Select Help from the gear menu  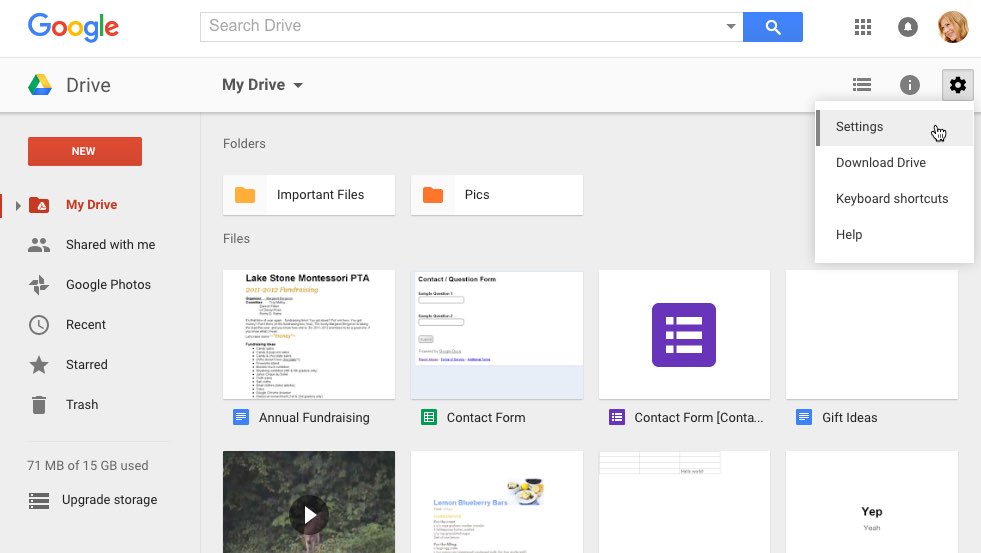895,235
